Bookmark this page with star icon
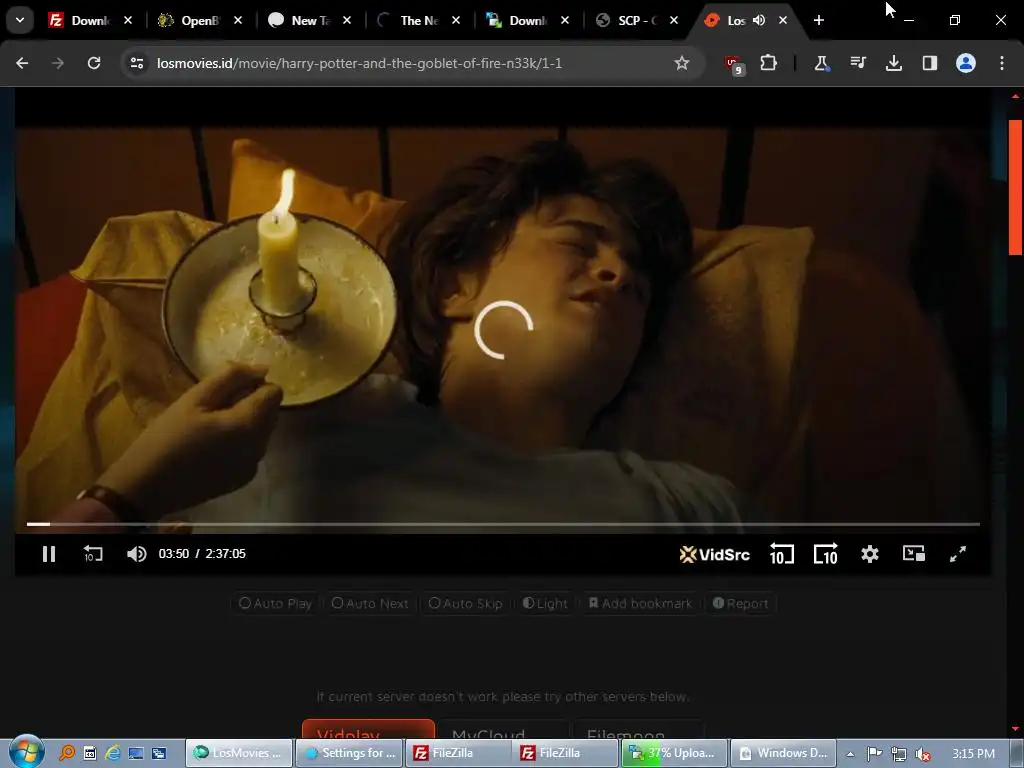This screenshot has width=1024, height=768. 681,63
